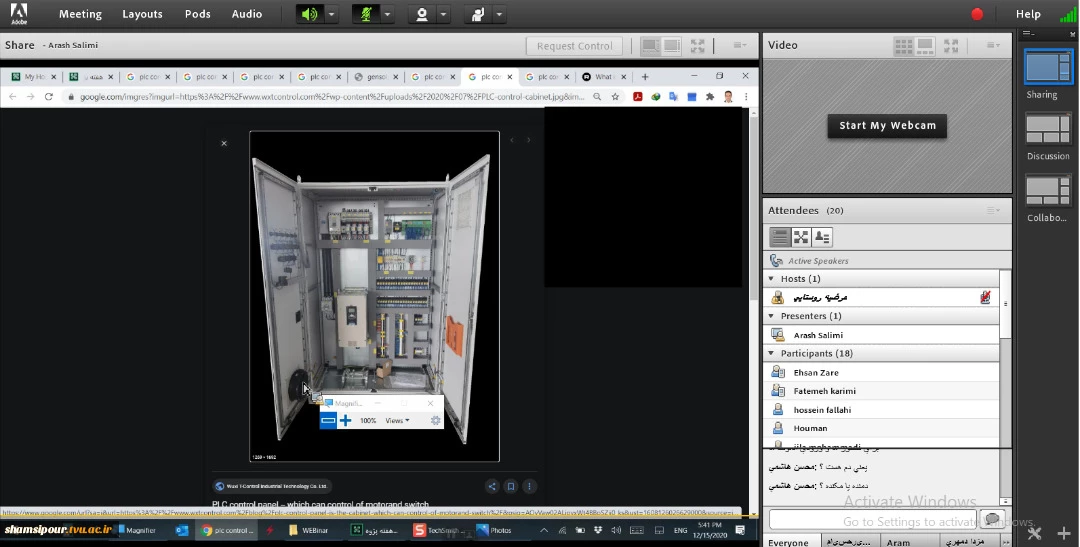Click the raise hand status icon
The height and width of the screenshot is (547, 1080).
tap(478, 14)
